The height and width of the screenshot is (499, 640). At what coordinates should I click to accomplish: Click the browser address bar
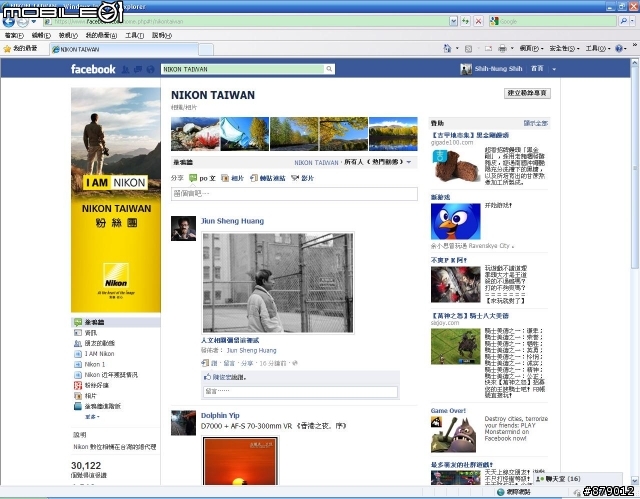(x=246, y=21)
